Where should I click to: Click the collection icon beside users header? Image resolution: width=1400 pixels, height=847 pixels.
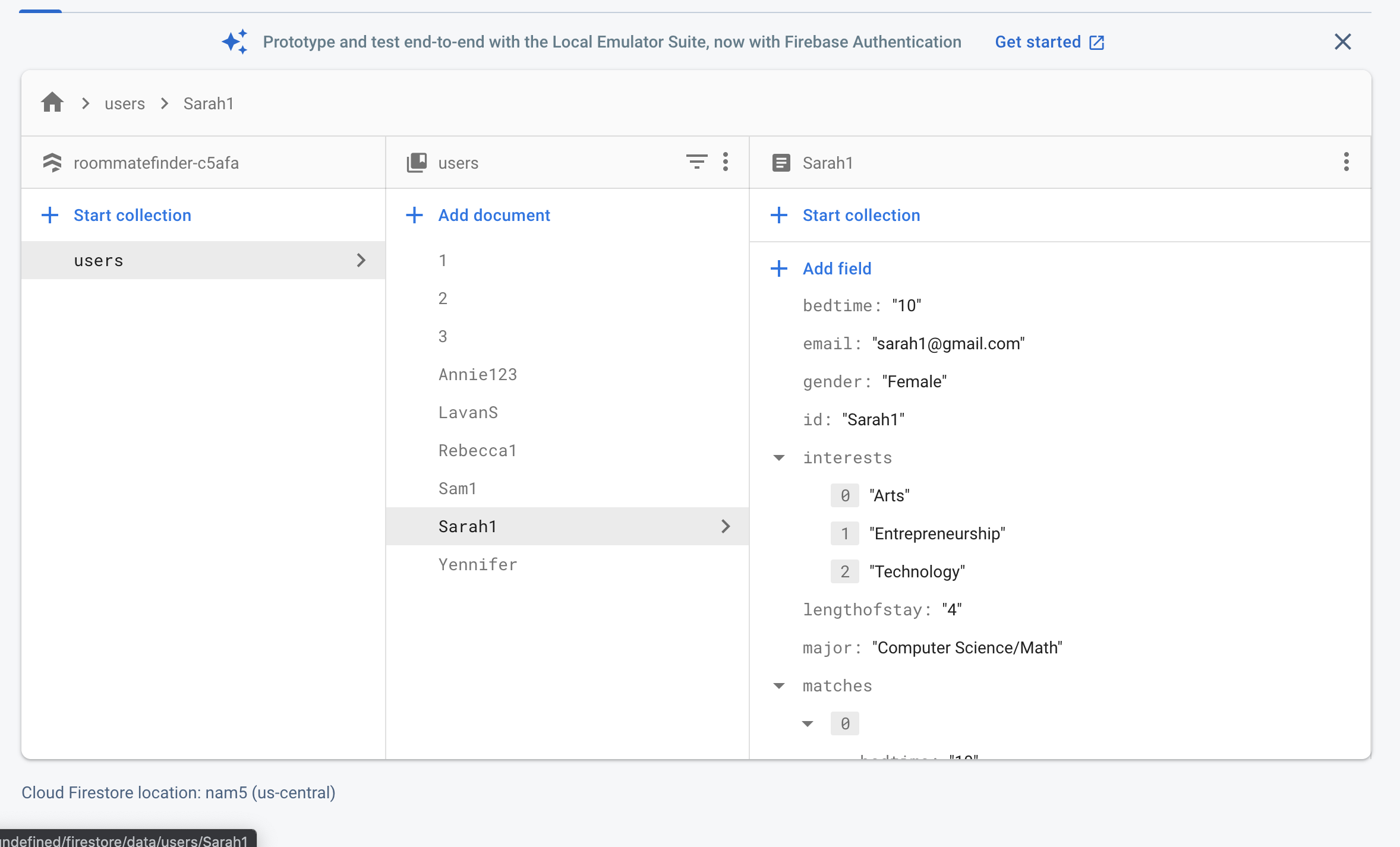click(x=417, y=163)
